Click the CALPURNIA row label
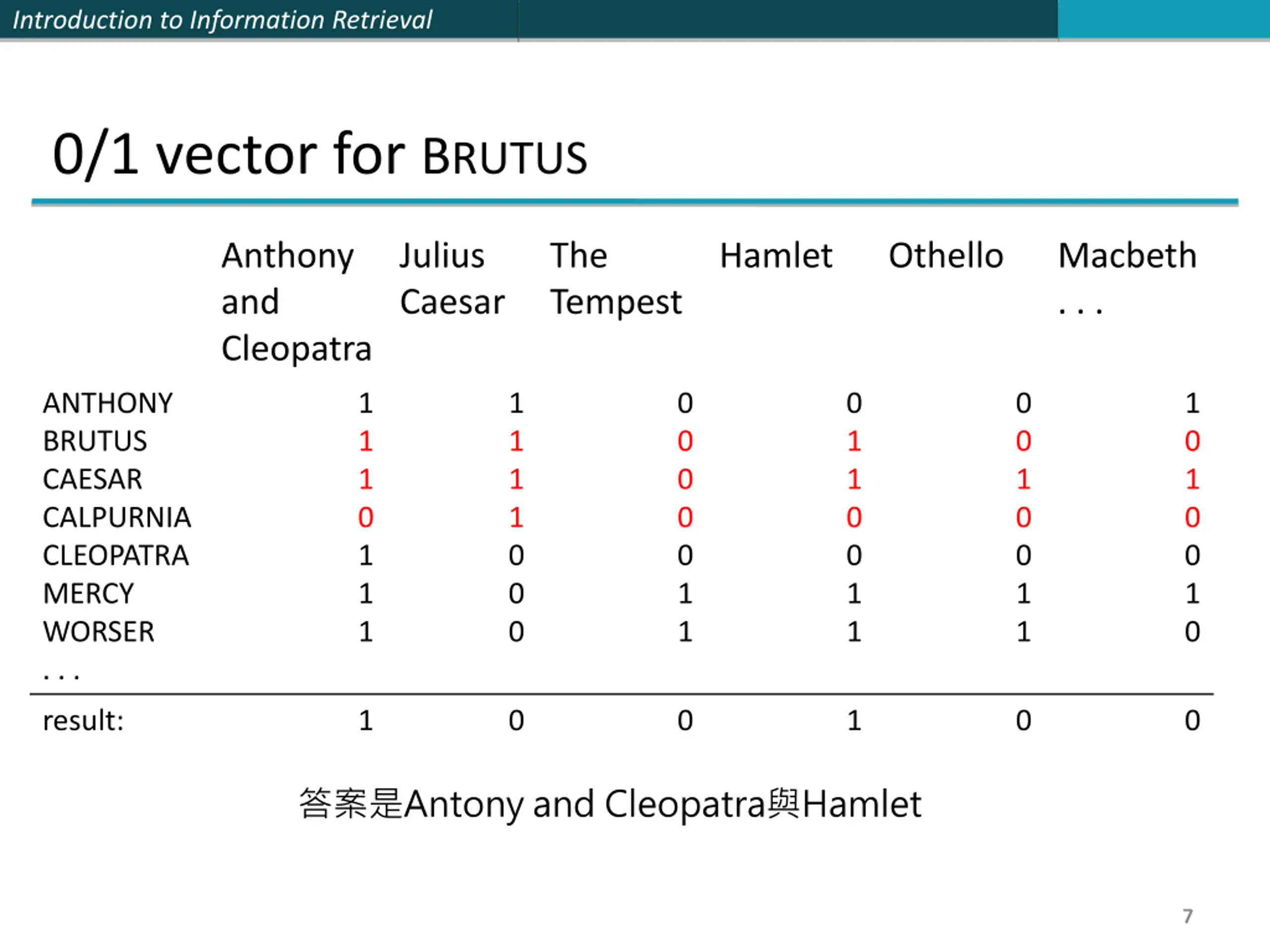The width and height of the screenshot is (1270, 952). tap(117, 518)
